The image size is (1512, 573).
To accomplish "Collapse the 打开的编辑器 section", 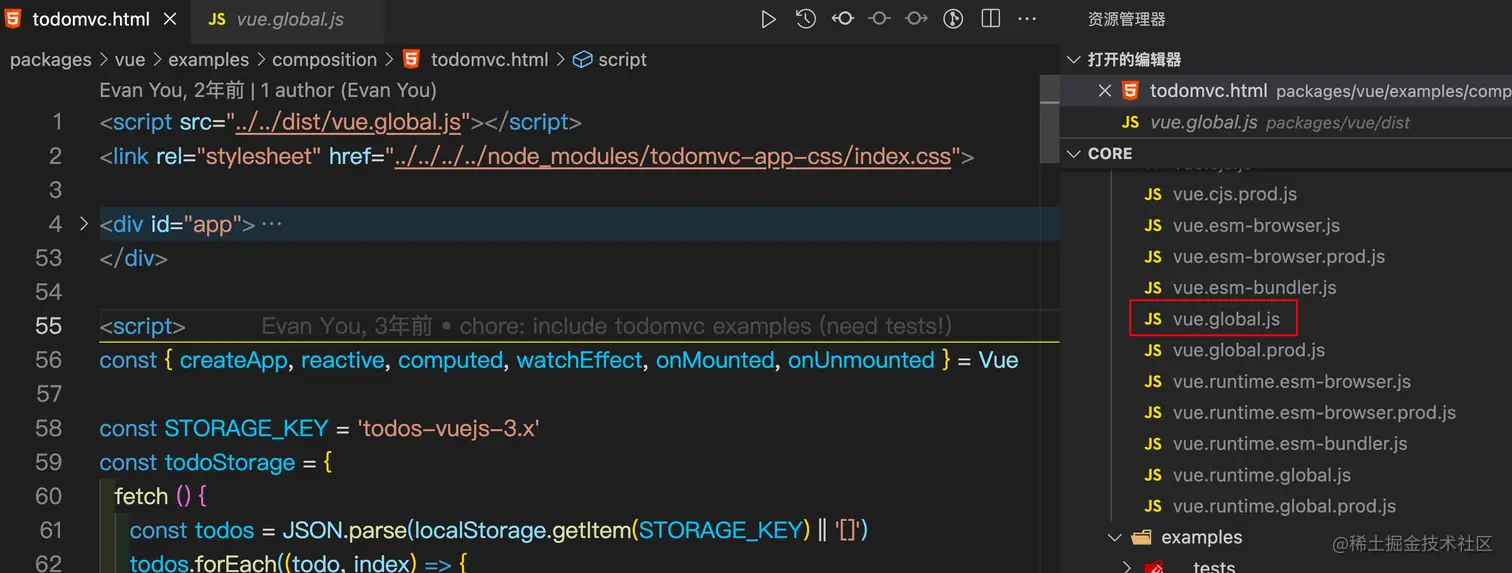I will tap(1074, 60).
